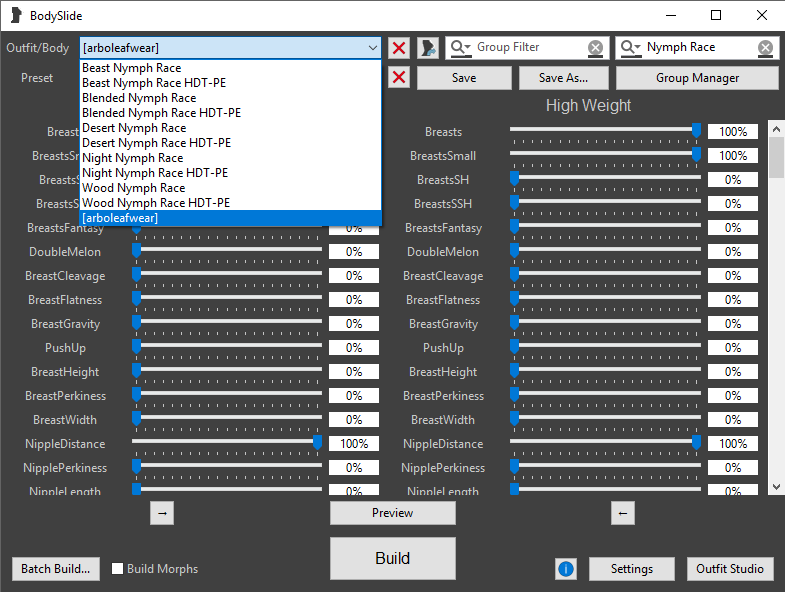Show the outfit Preview window
The width and height of the screenshot is (785, 592).
pyautogui.click(x=392, y=513)
